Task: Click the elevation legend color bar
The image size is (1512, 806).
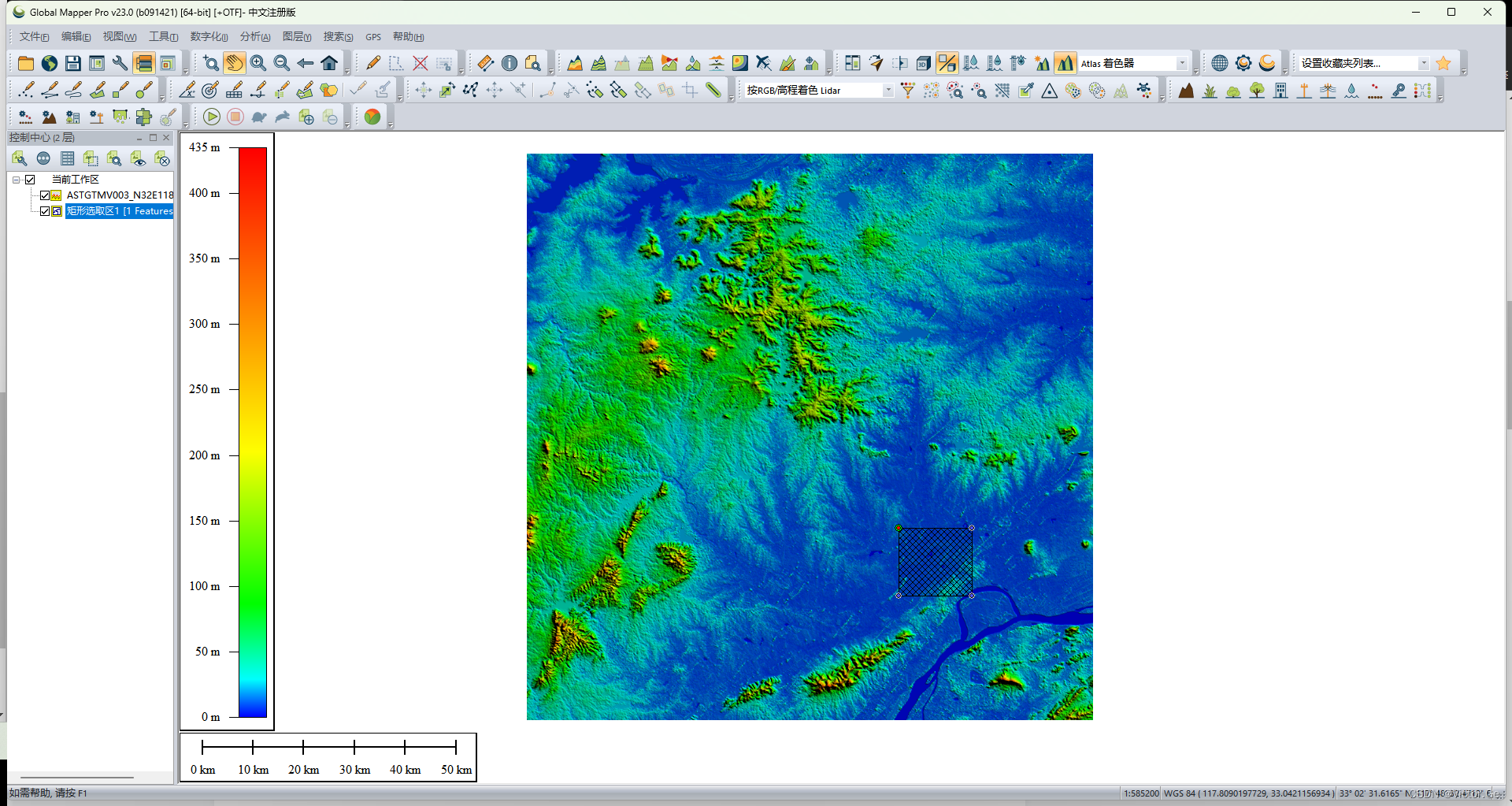Action: point(253,432)
